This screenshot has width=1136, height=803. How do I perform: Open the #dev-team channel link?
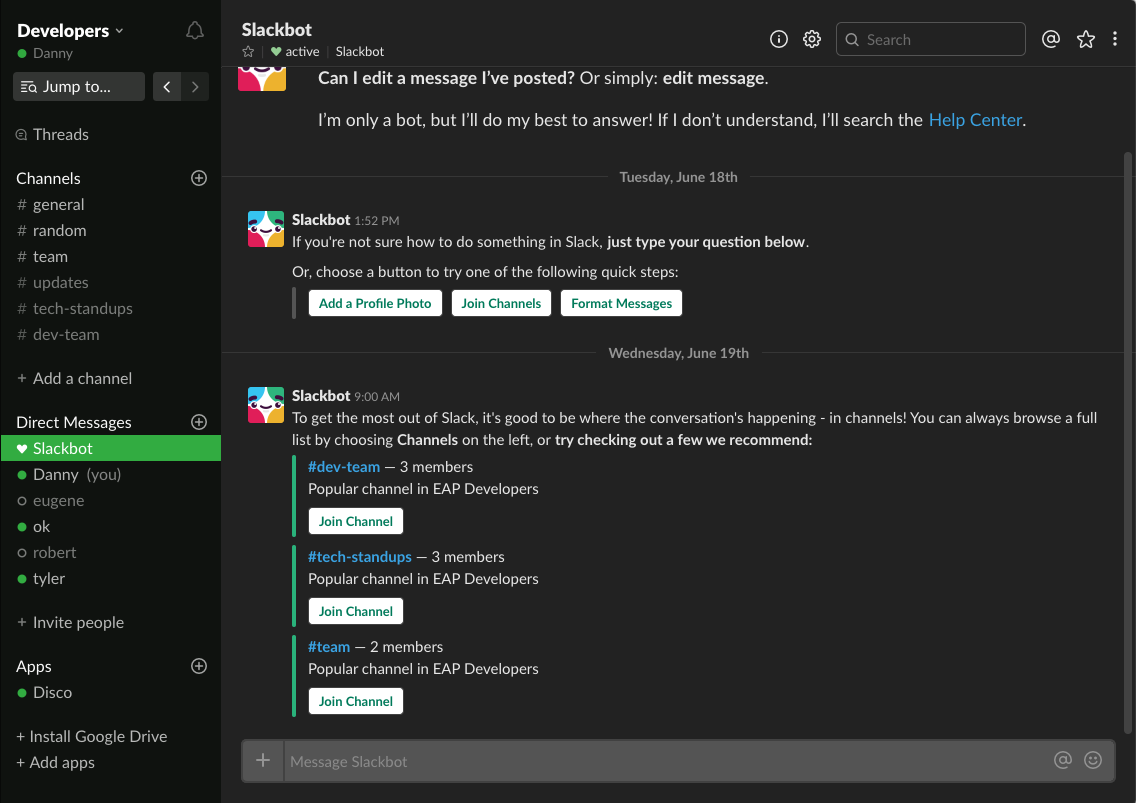[x=343, y=467]
